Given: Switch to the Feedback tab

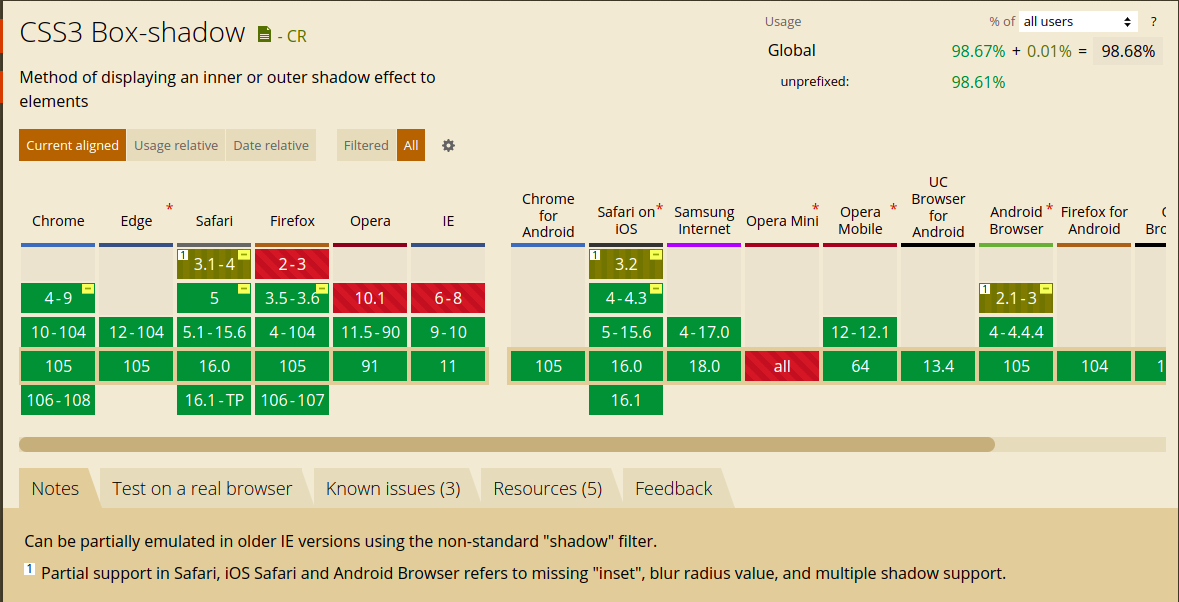Looking at the screenshot, I should [674, 489].
